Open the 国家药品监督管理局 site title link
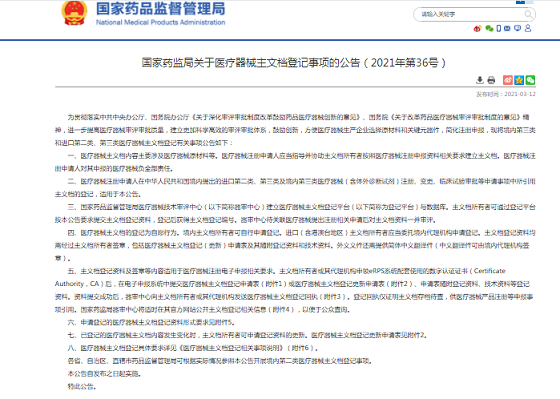Image resolution: width=560 pixels, height=399 pixels. (161, 9)
